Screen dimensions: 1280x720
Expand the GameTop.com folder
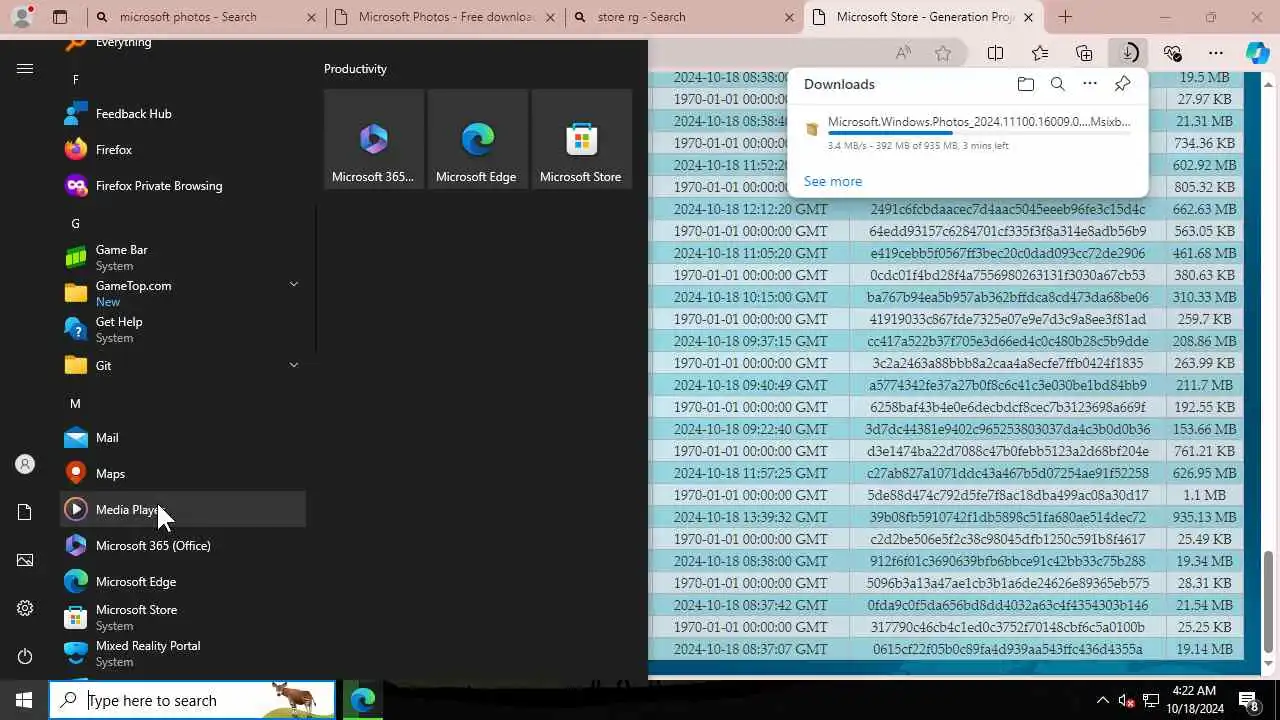183,293
